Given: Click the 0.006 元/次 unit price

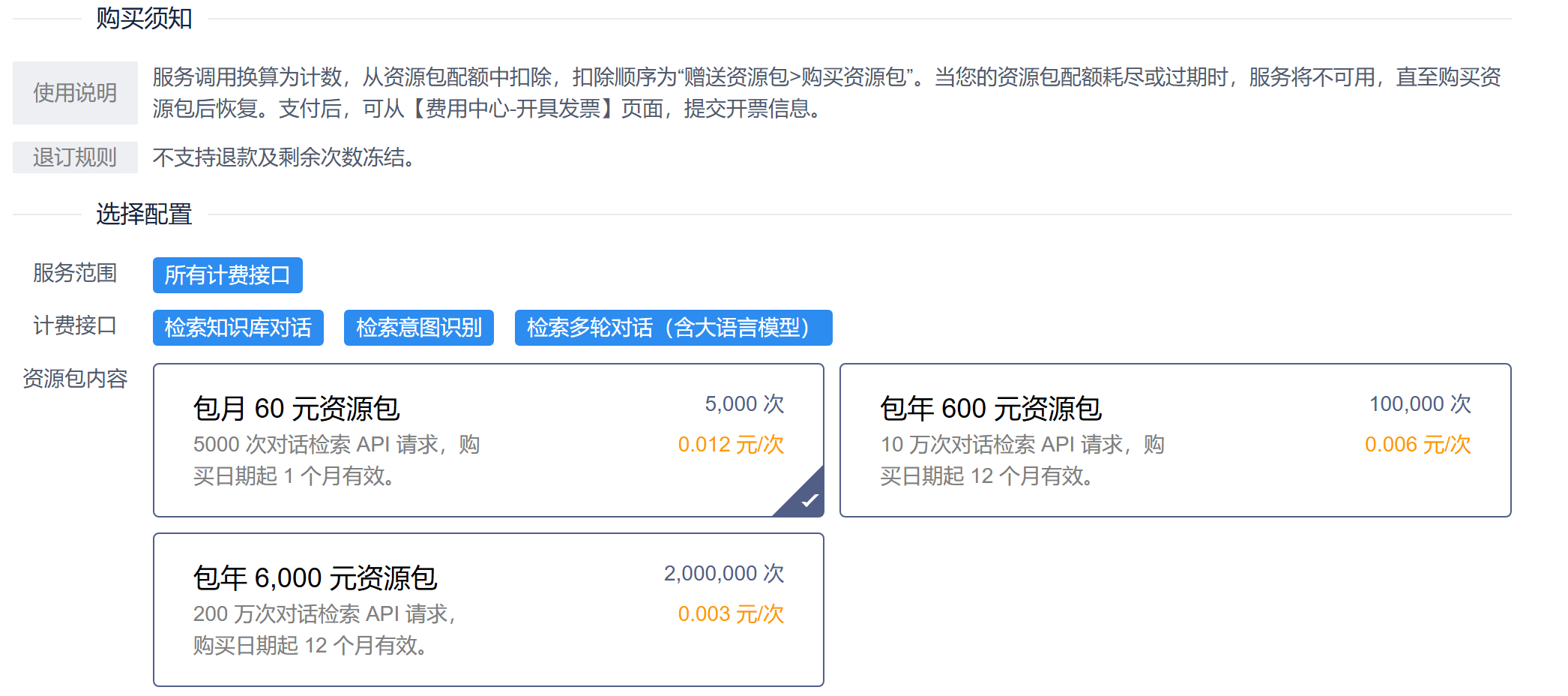Looking at the screenshot, I should pyautogui.click(x=1417, y=445).
